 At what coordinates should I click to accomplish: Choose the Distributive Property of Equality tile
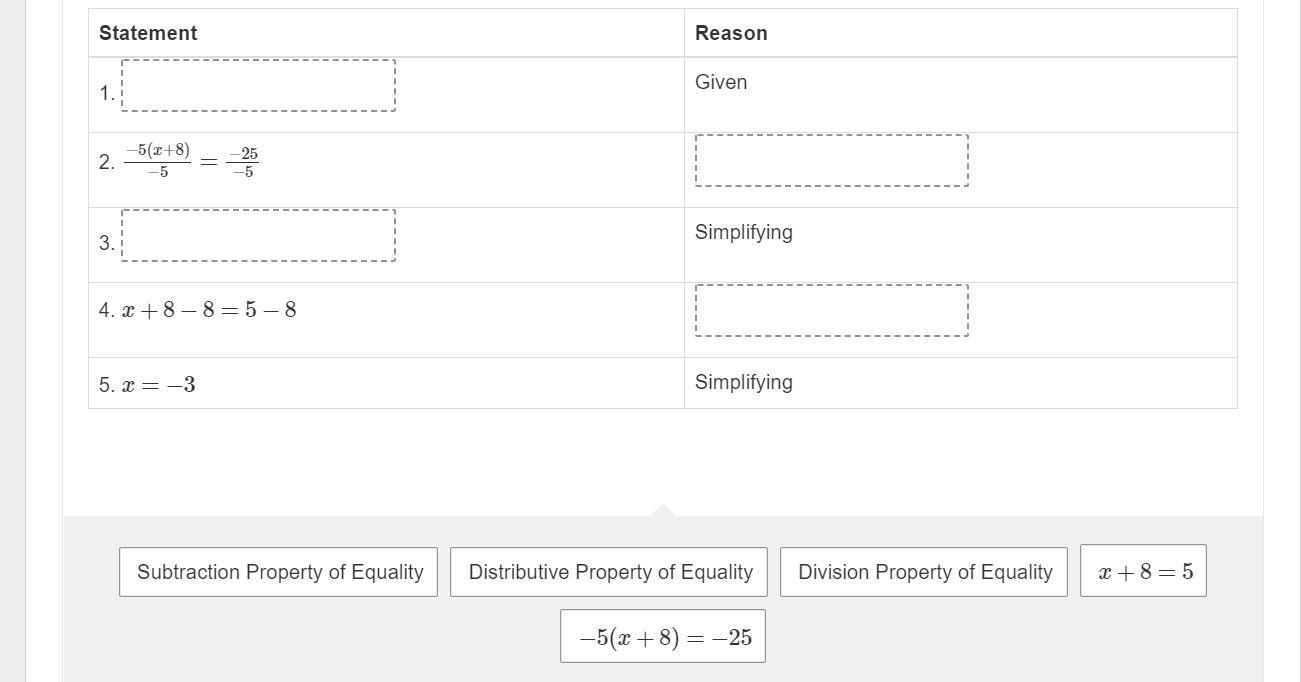(x=609, y=572)
